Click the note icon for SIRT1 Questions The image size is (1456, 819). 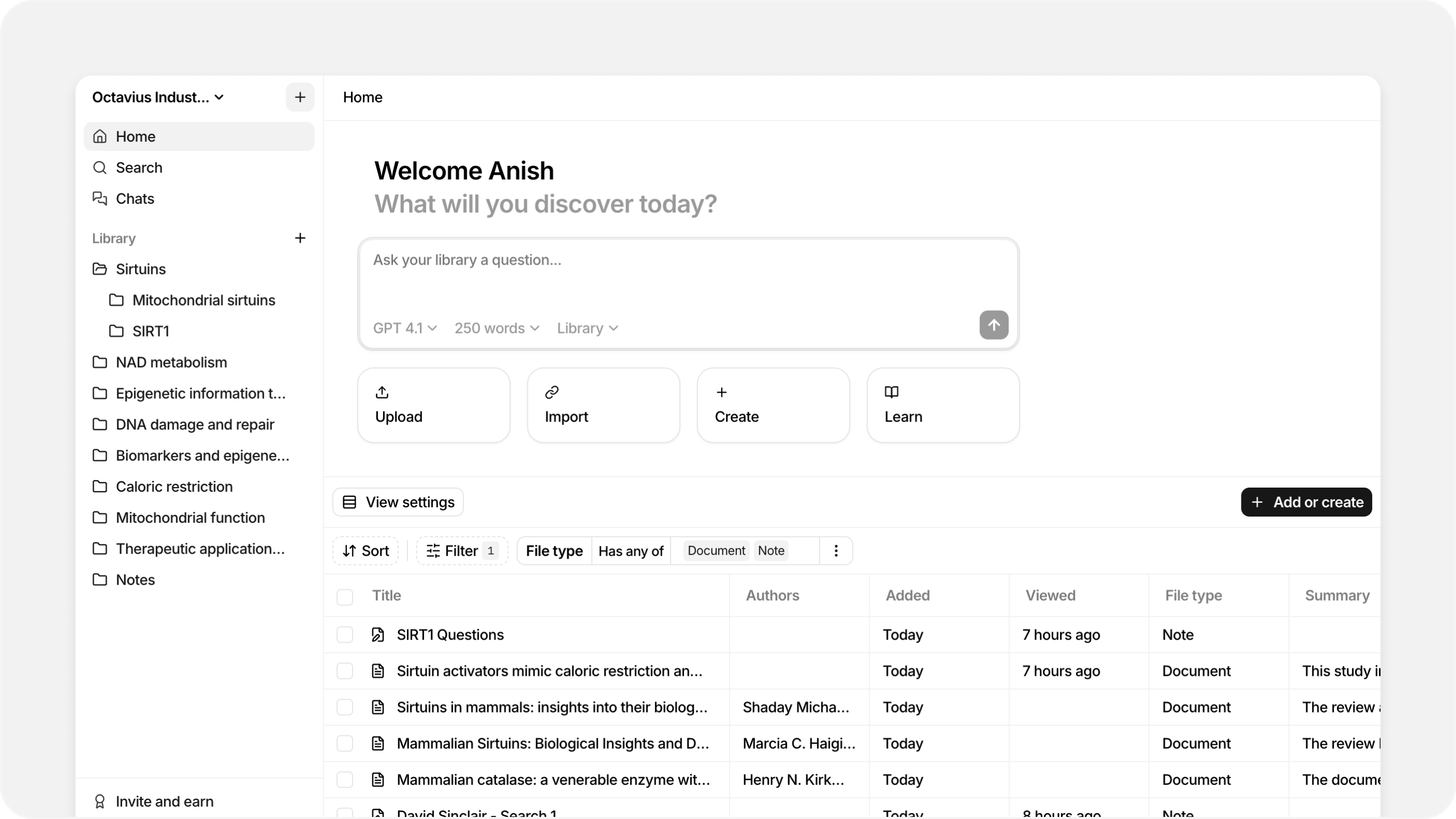[x=378, y=635]
